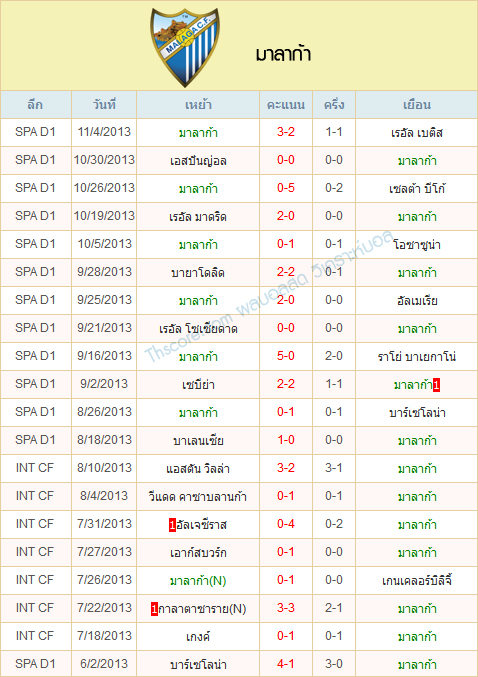Open away team เรอัล เบติส

click(x=417, y=133)
